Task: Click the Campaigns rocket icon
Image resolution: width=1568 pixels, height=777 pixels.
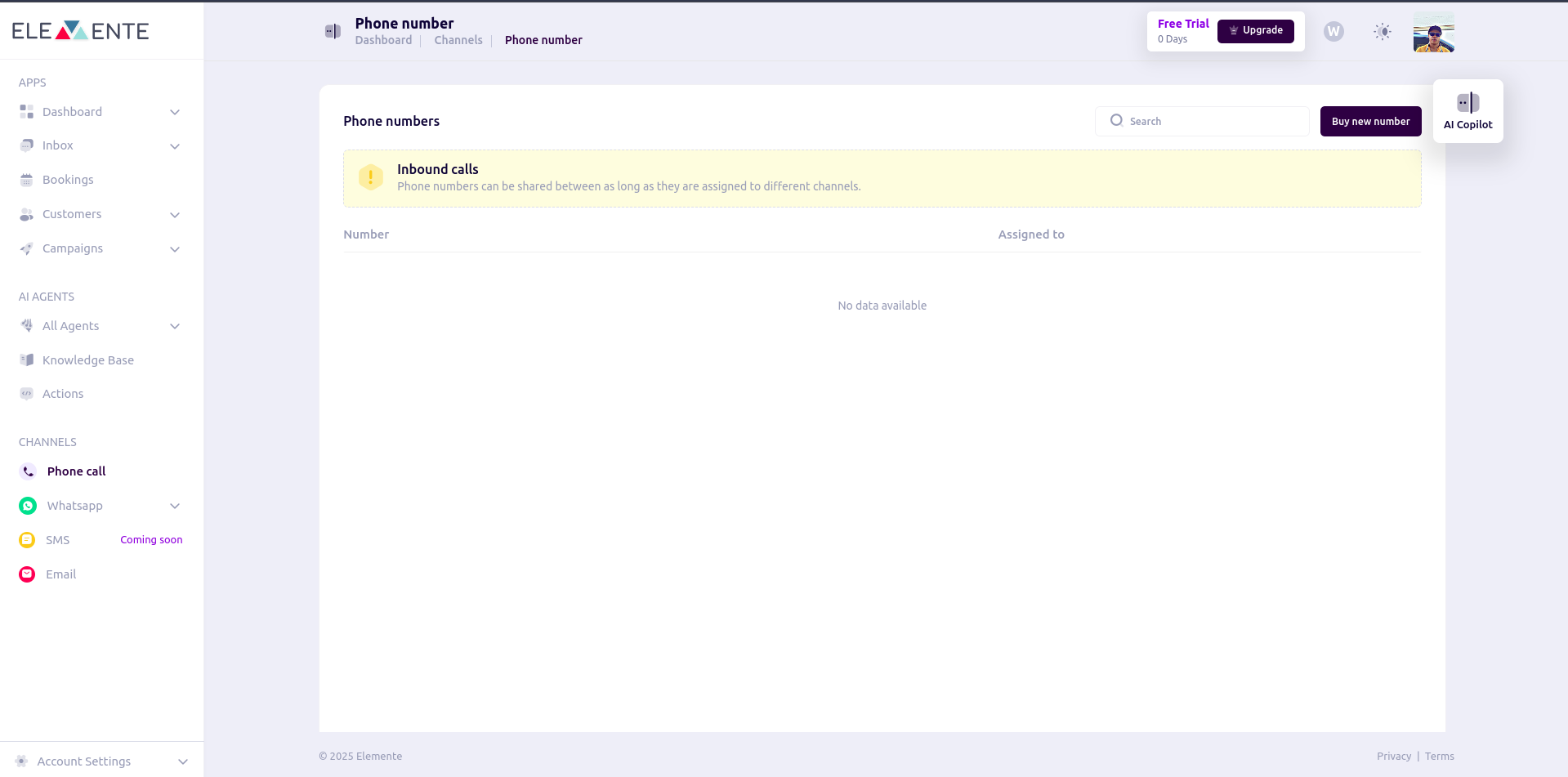Action: [x=27, y=248]
